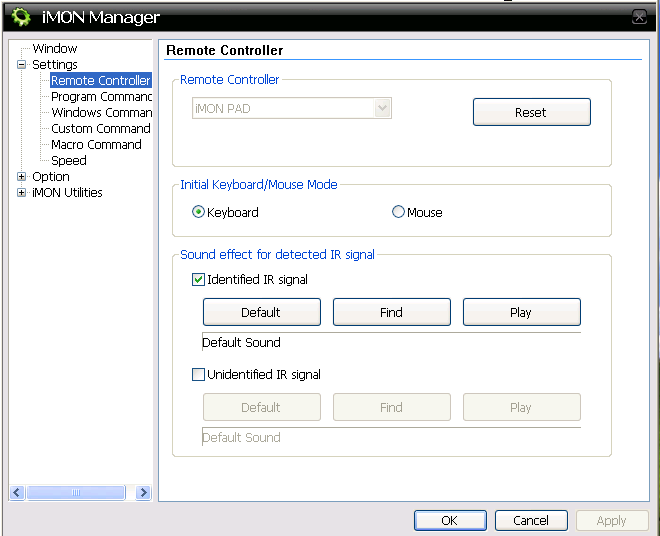Open Macro Command settings in the tree
Viewport: 660px width, 536px height.
(x=96, y=144)
